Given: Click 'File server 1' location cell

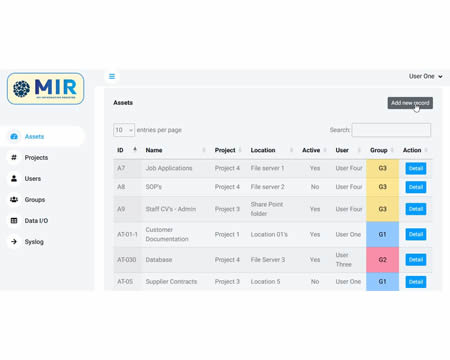Looking at the screenshot, I should tap(267, 168).
